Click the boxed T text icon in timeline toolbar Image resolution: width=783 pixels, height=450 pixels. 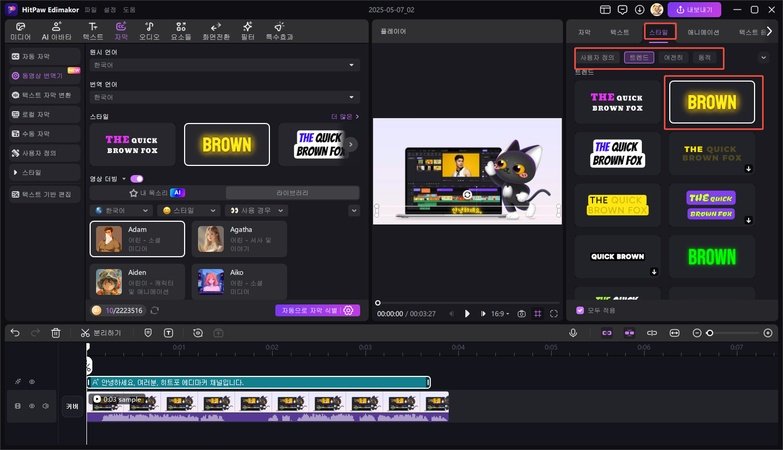click(169, 333)
